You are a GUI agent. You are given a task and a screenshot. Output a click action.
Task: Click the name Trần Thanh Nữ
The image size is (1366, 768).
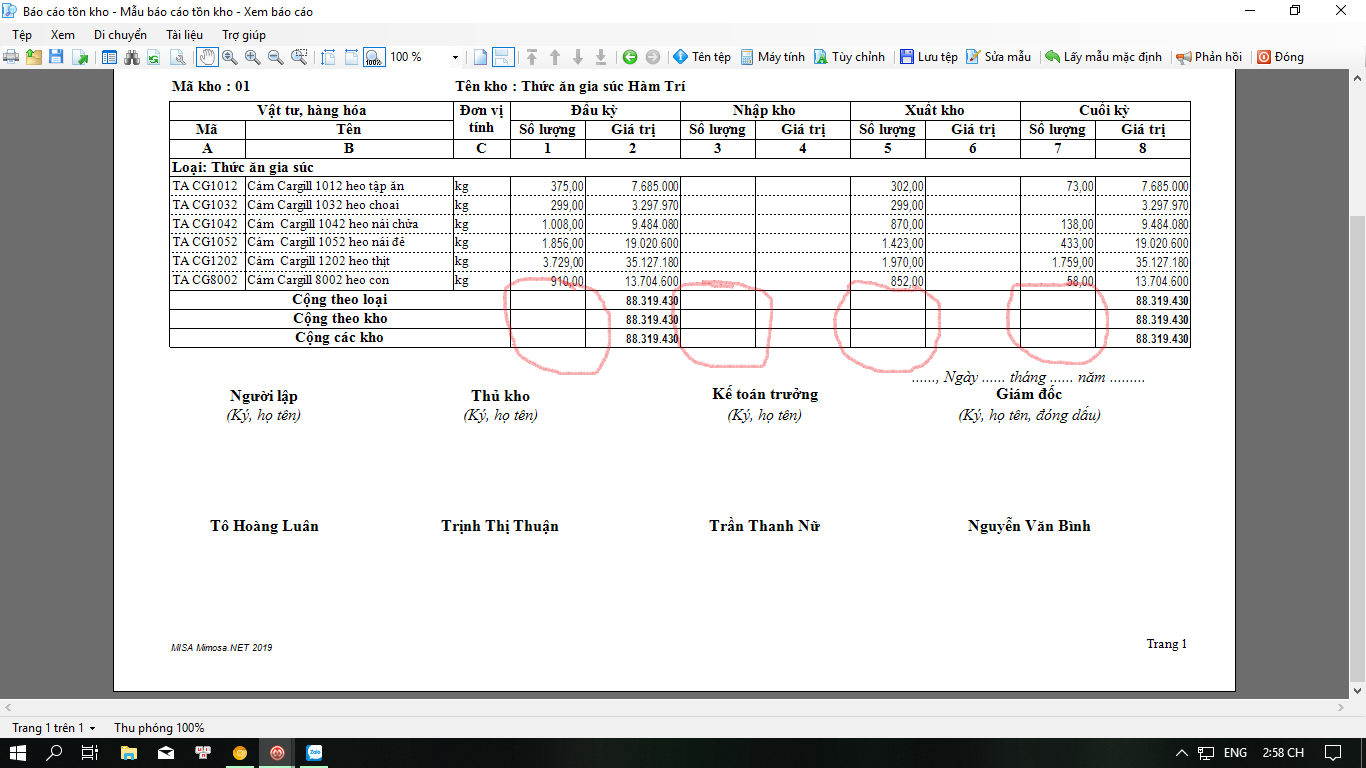click(764, 526)
